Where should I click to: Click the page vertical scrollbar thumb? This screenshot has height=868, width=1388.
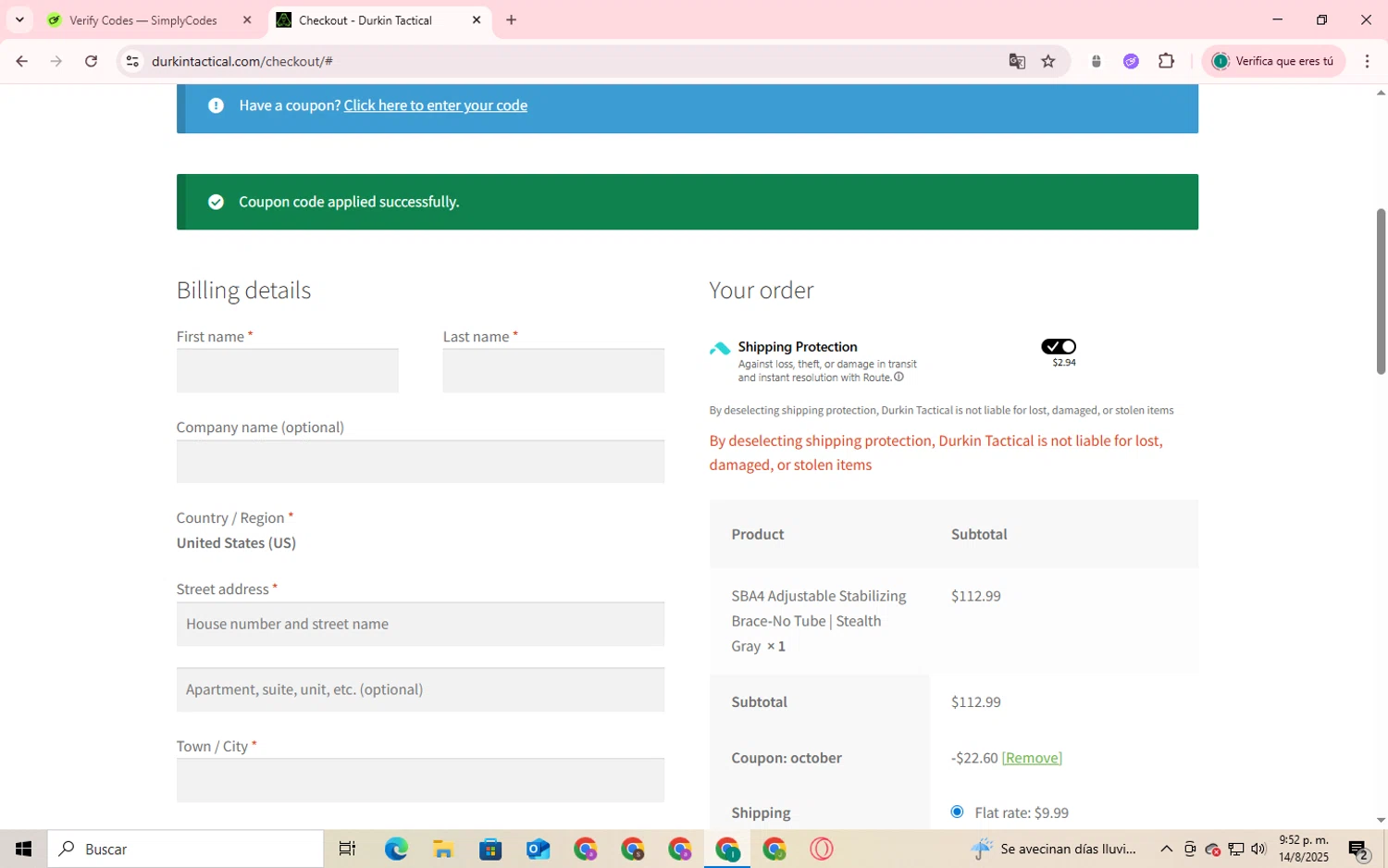coord(1381,291)
